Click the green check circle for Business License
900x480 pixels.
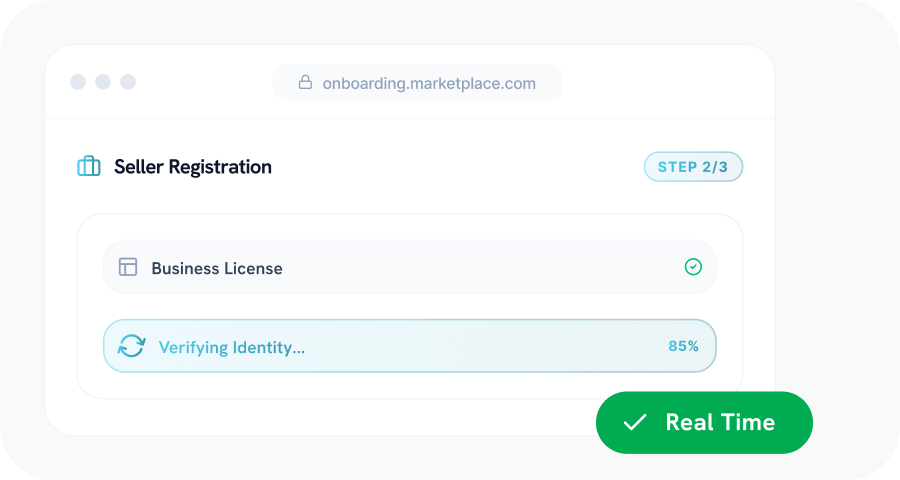(x=693, y=267)
